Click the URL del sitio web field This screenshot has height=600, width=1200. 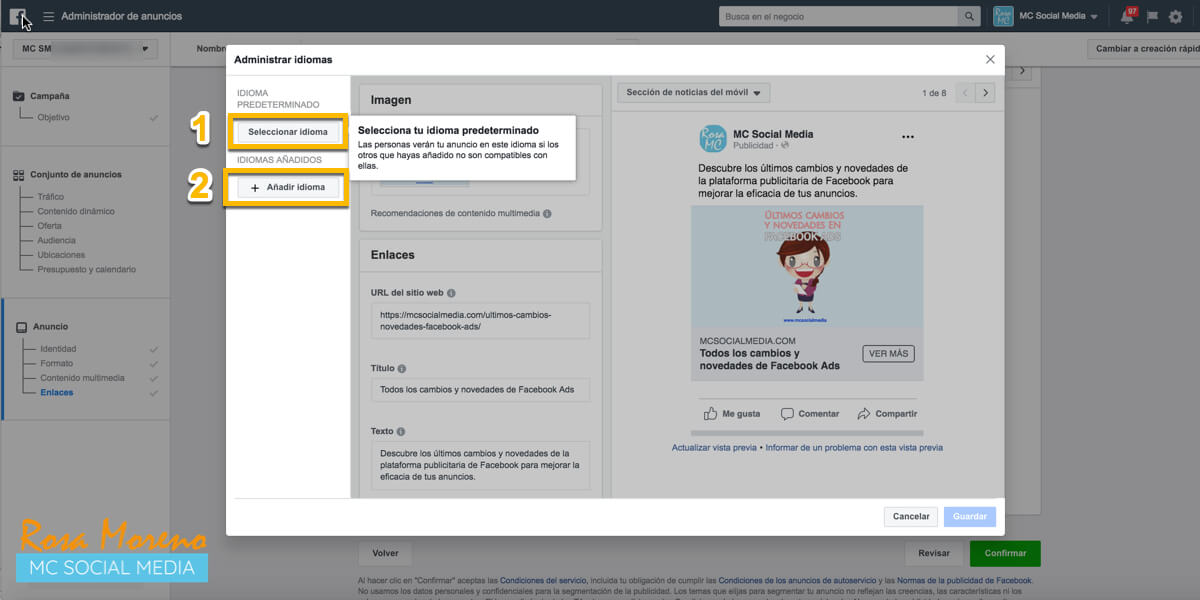[480, 321]
